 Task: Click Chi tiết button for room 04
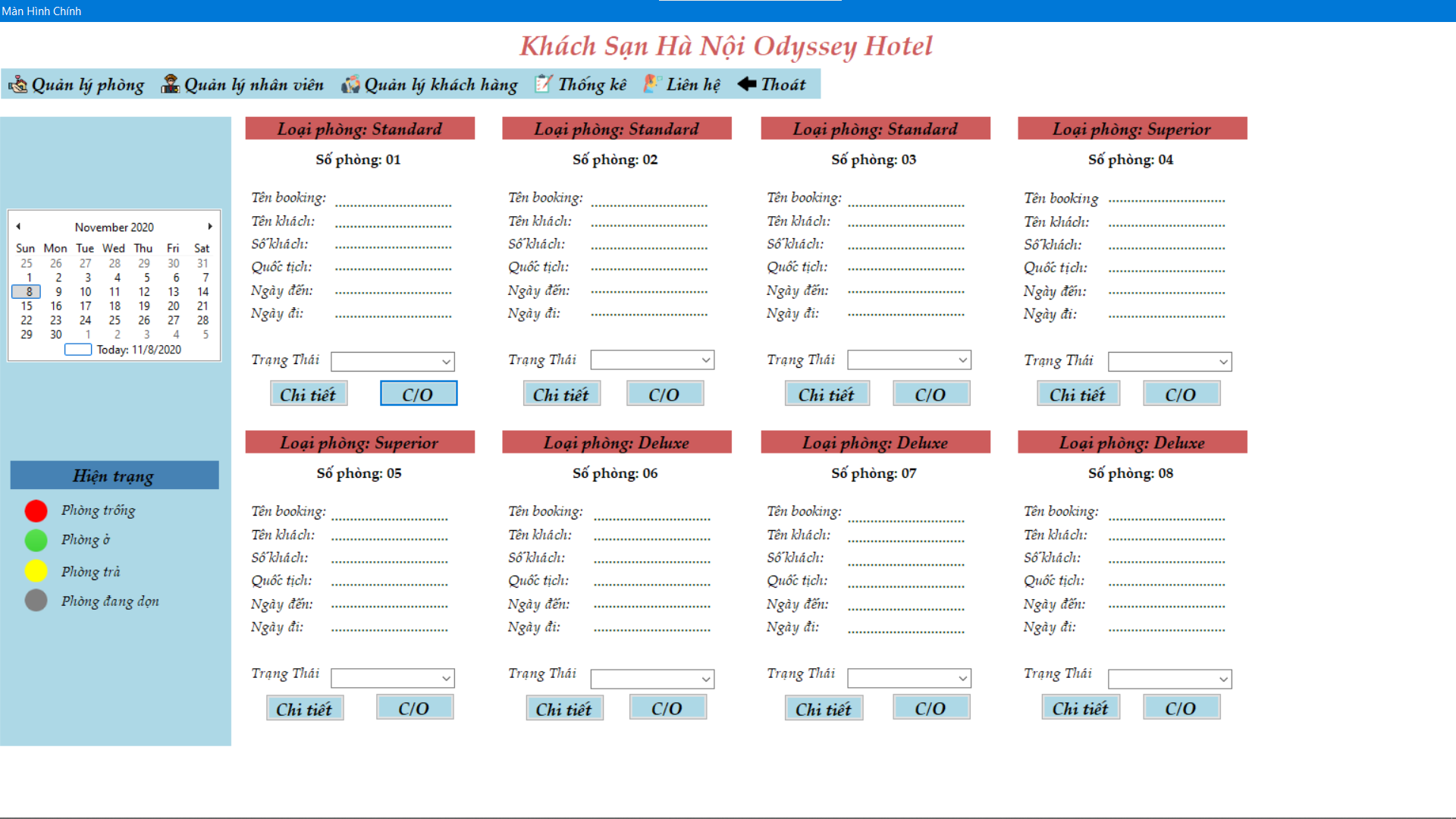[x=1078, y=394]
